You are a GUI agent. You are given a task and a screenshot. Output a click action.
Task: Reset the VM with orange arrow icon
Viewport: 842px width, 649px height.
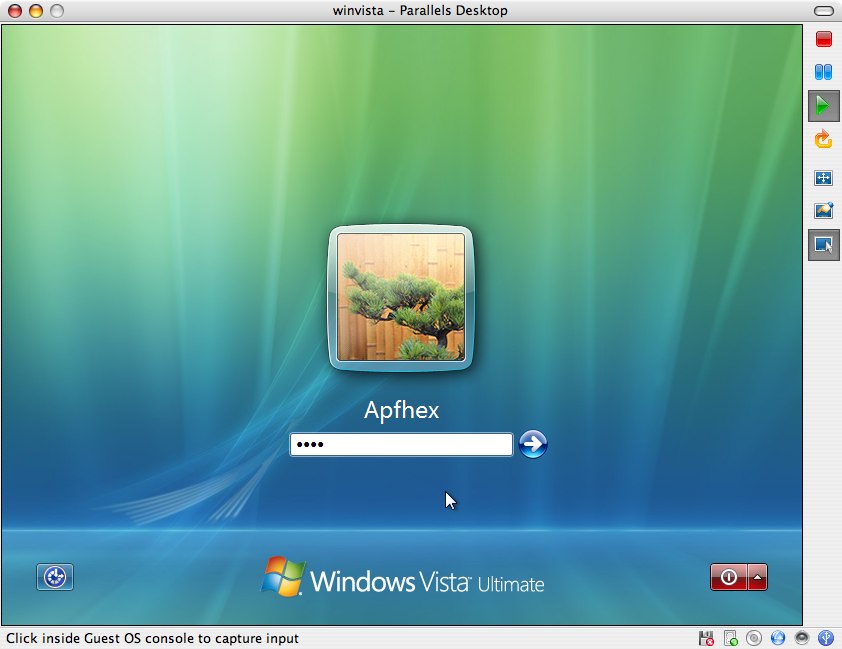(823, 139)
